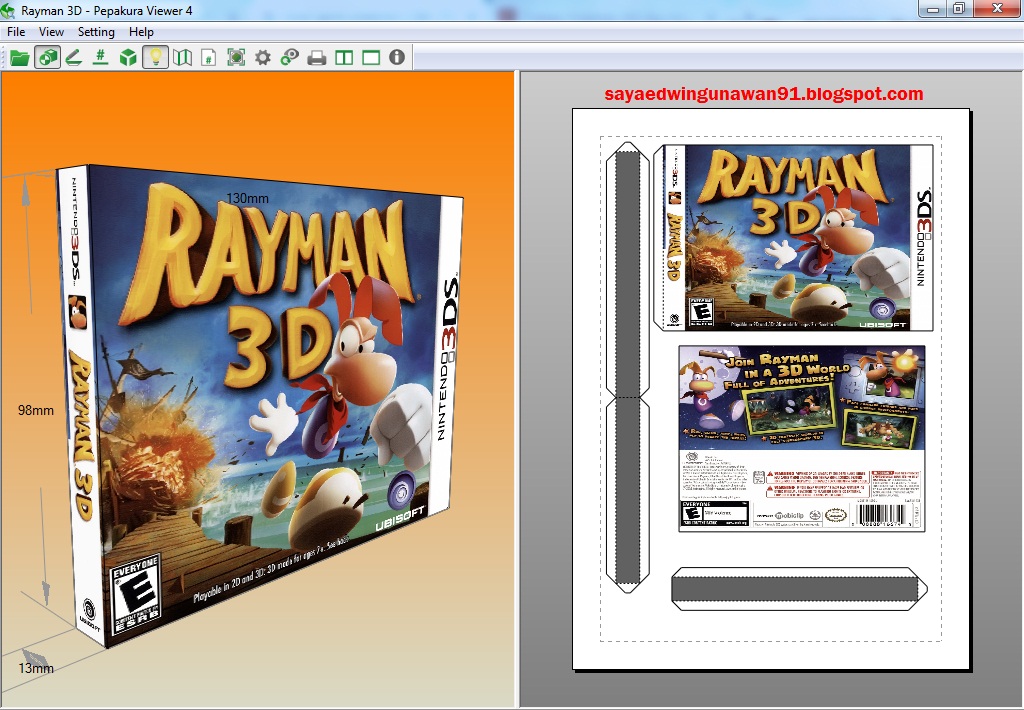The image size is (1024, 710).
Task: Toggle the page number display icon
Action: point(207,57)
